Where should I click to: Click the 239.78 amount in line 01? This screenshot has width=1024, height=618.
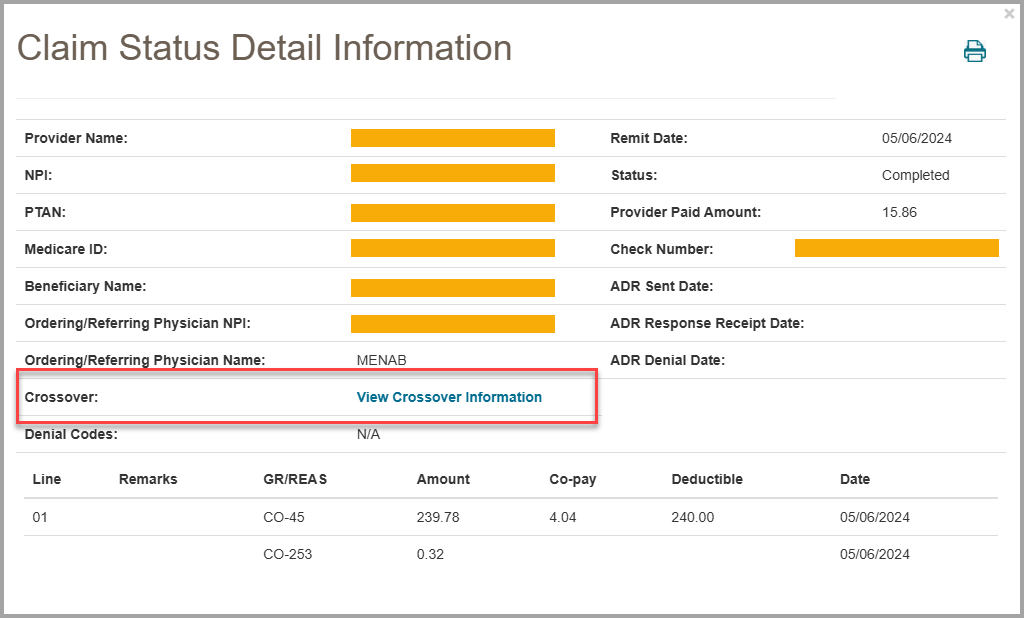click(x=436, y=517)
